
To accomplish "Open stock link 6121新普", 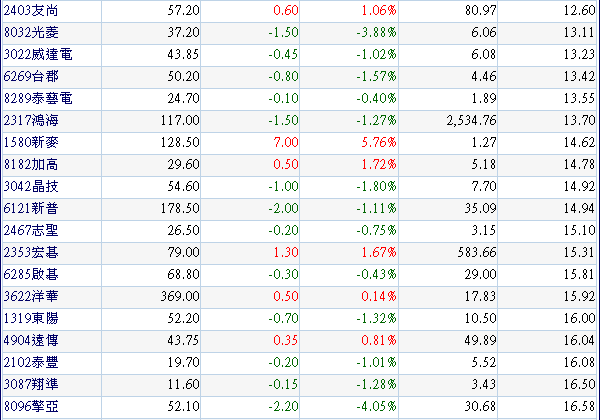I will [31, 208].
